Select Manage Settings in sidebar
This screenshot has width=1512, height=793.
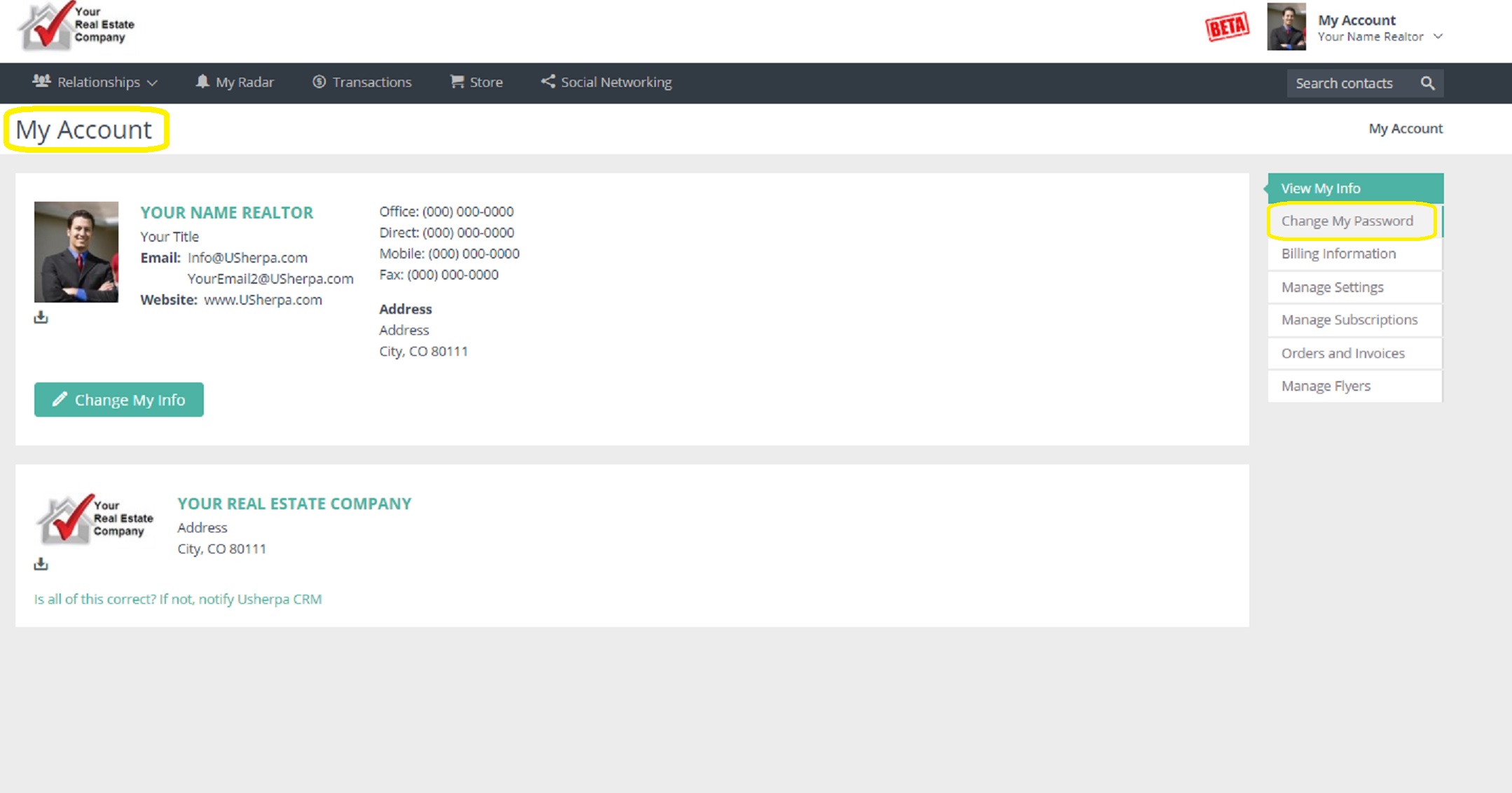coord(1332,287)
